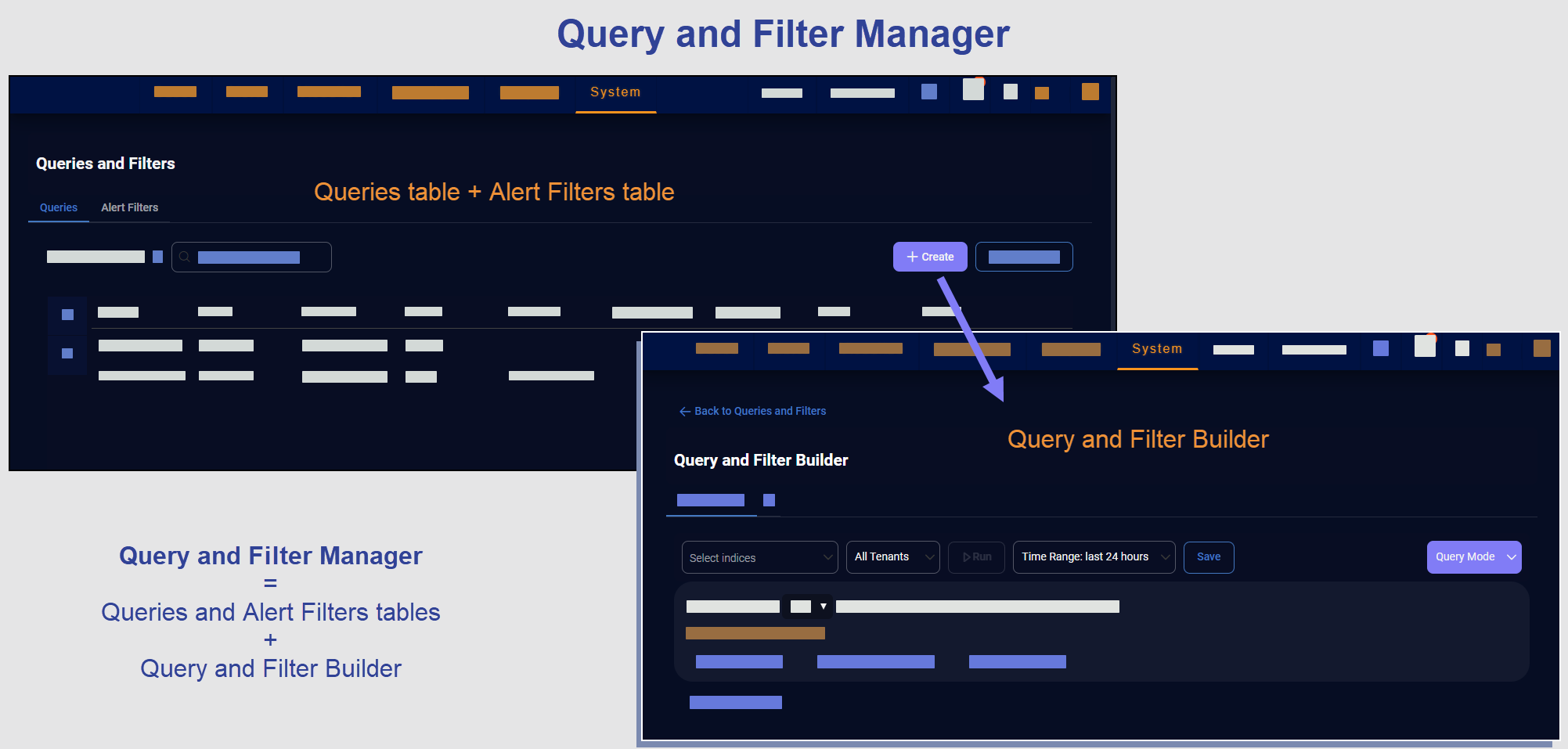Viewport: 1568px width, 749px height.
Task: Check the second row checkbox in the Queries table
Action: point(67,353)
